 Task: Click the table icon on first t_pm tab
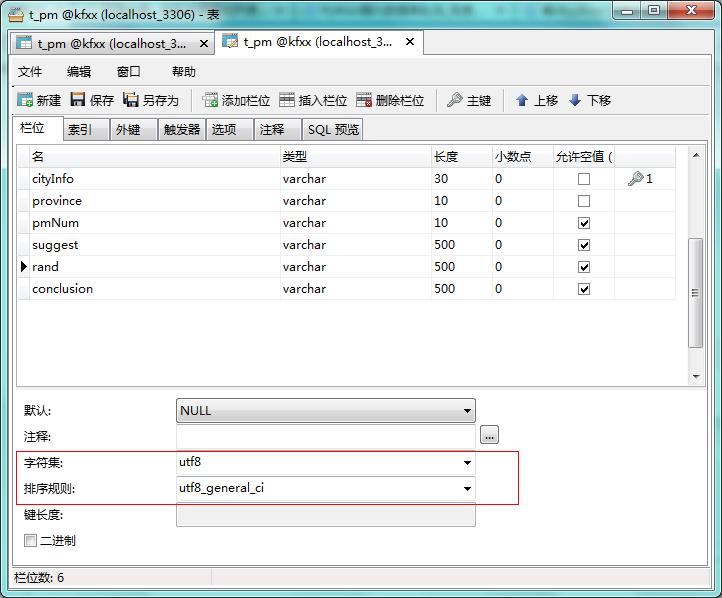pos(24,43)
